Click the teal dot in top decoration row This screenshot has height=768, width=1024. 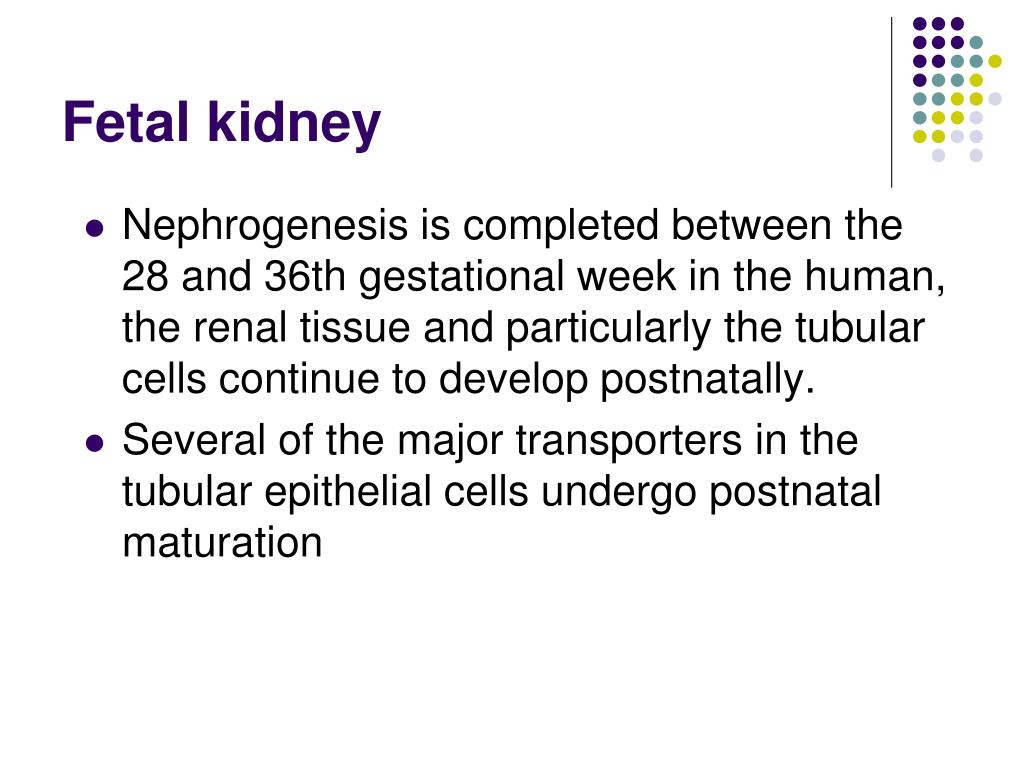pos(976,43)
